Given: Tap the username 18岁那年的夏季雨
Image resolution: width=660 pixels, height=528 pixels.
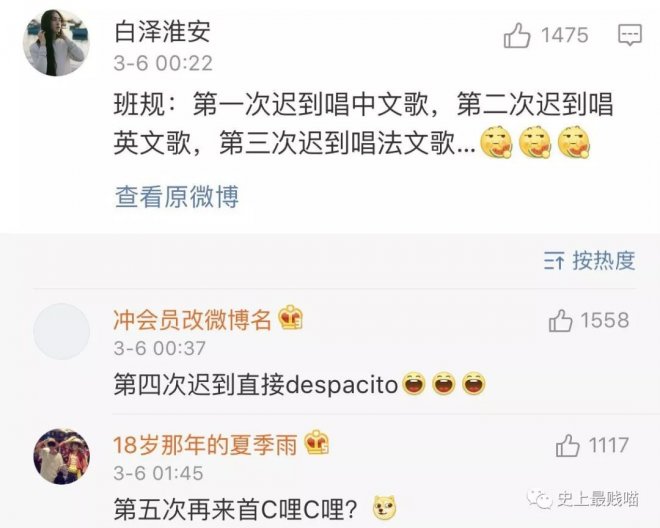Looking at the screenshot, I should point(205,445).
